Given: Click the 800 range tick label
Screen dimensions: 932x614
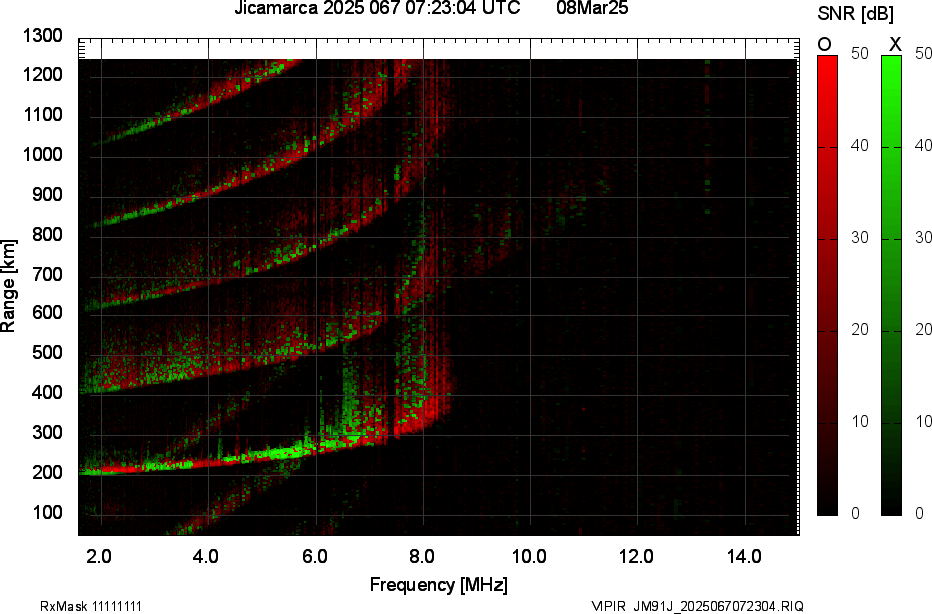Looking at the screenshot, I should (46, 234).
